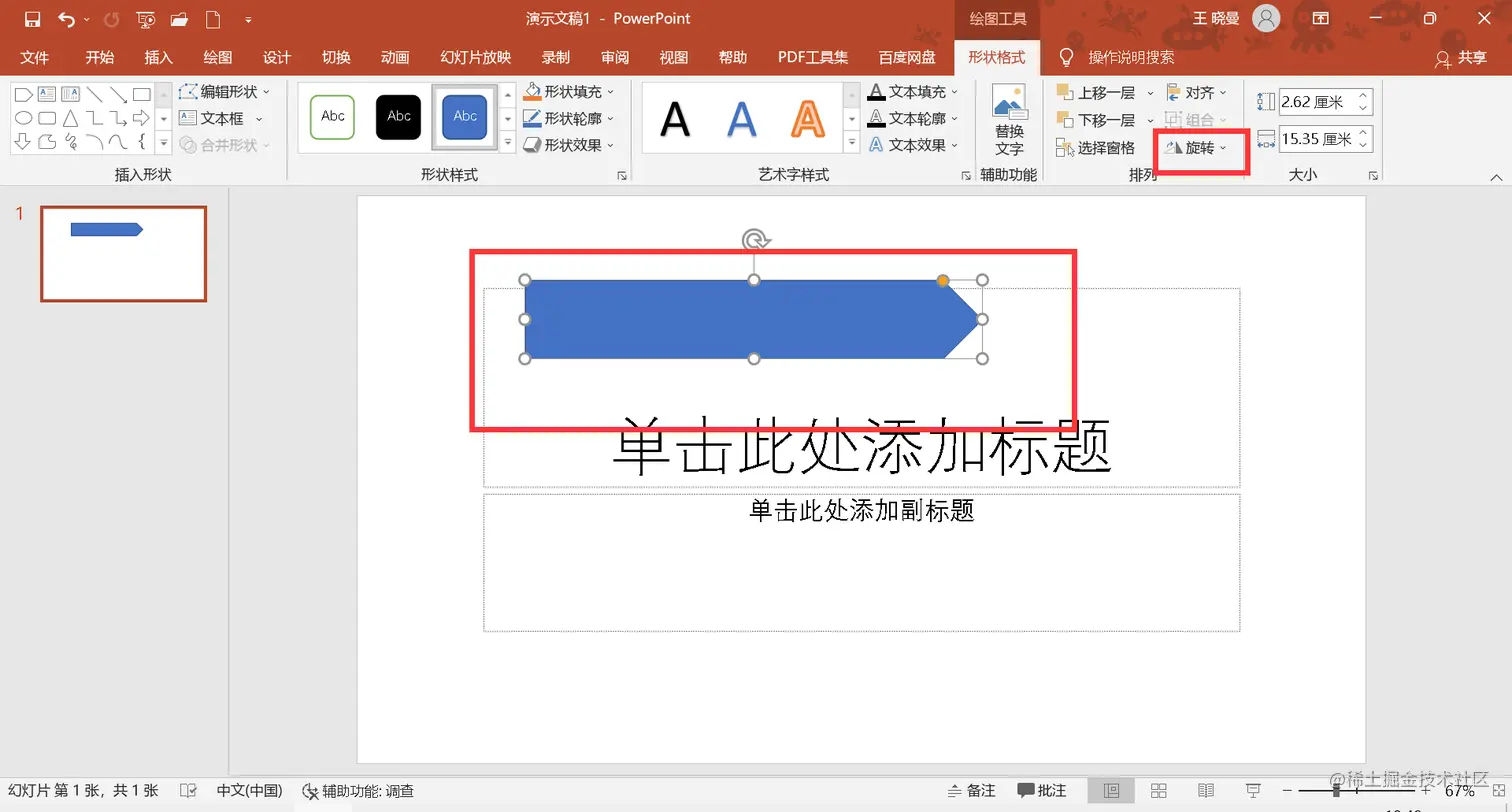Pick the scribble freeform shape
Image resolution: width=1512 pixels, height=812 pixels.
click(70, 142)
